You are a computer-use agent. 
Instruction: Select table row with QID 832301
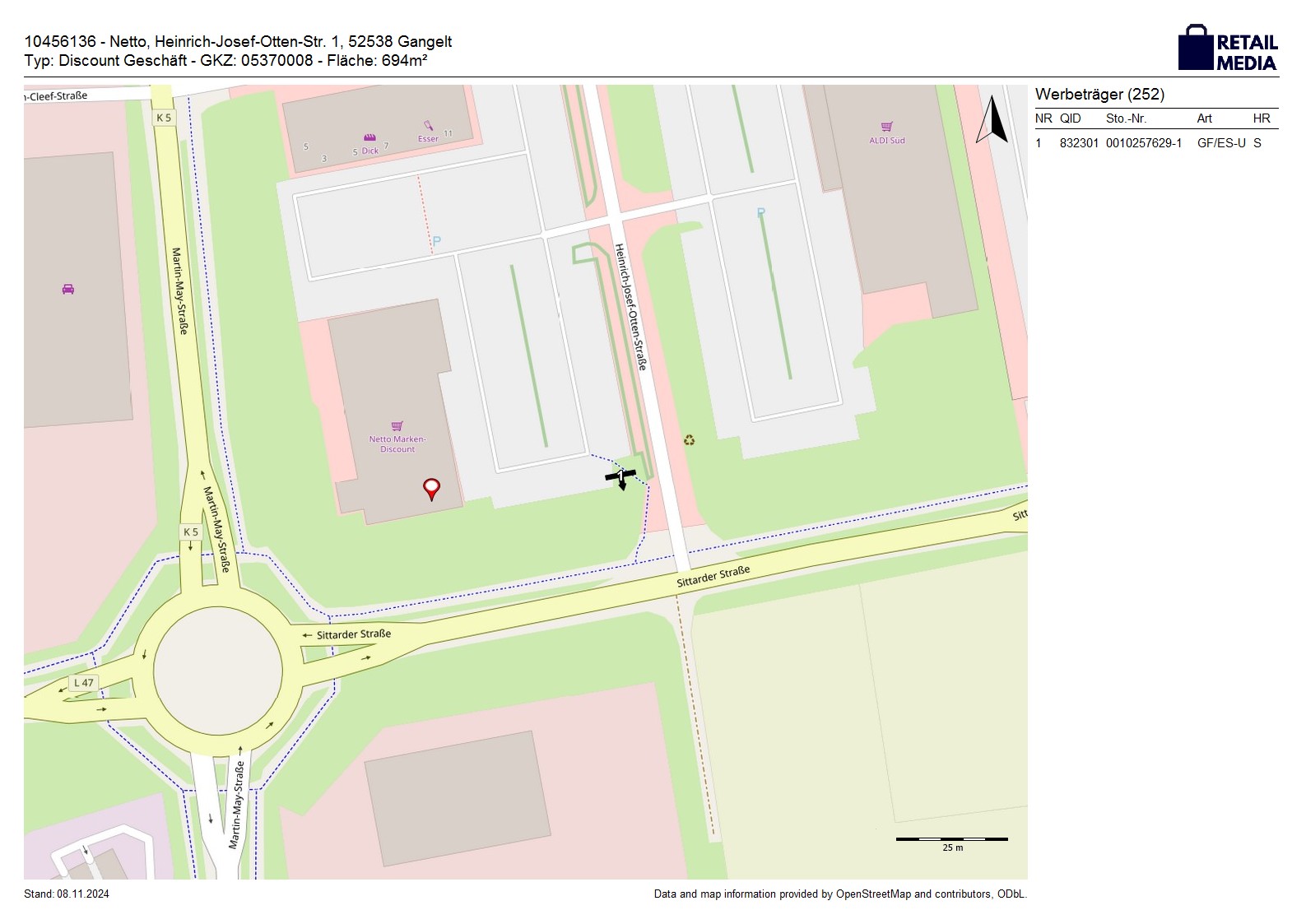point(1155,143)
